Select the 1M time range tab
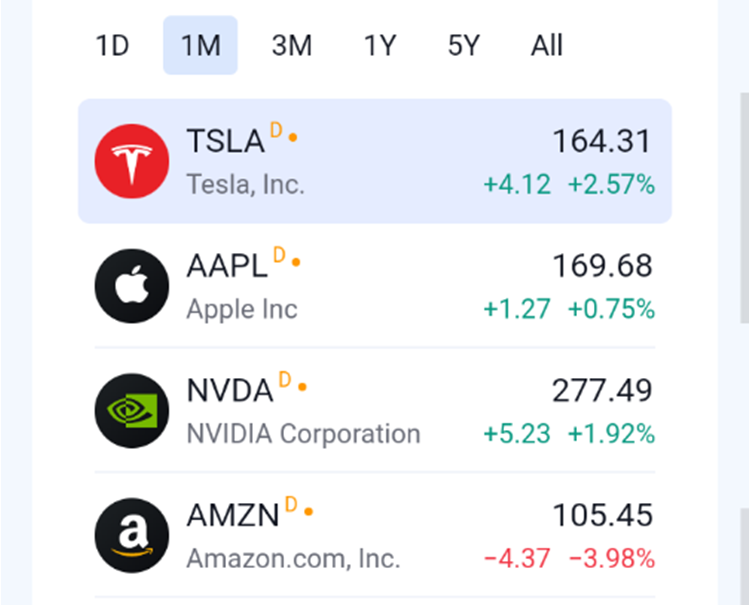Viewport: 749px width, 605px height. click(x=200, y=46)
